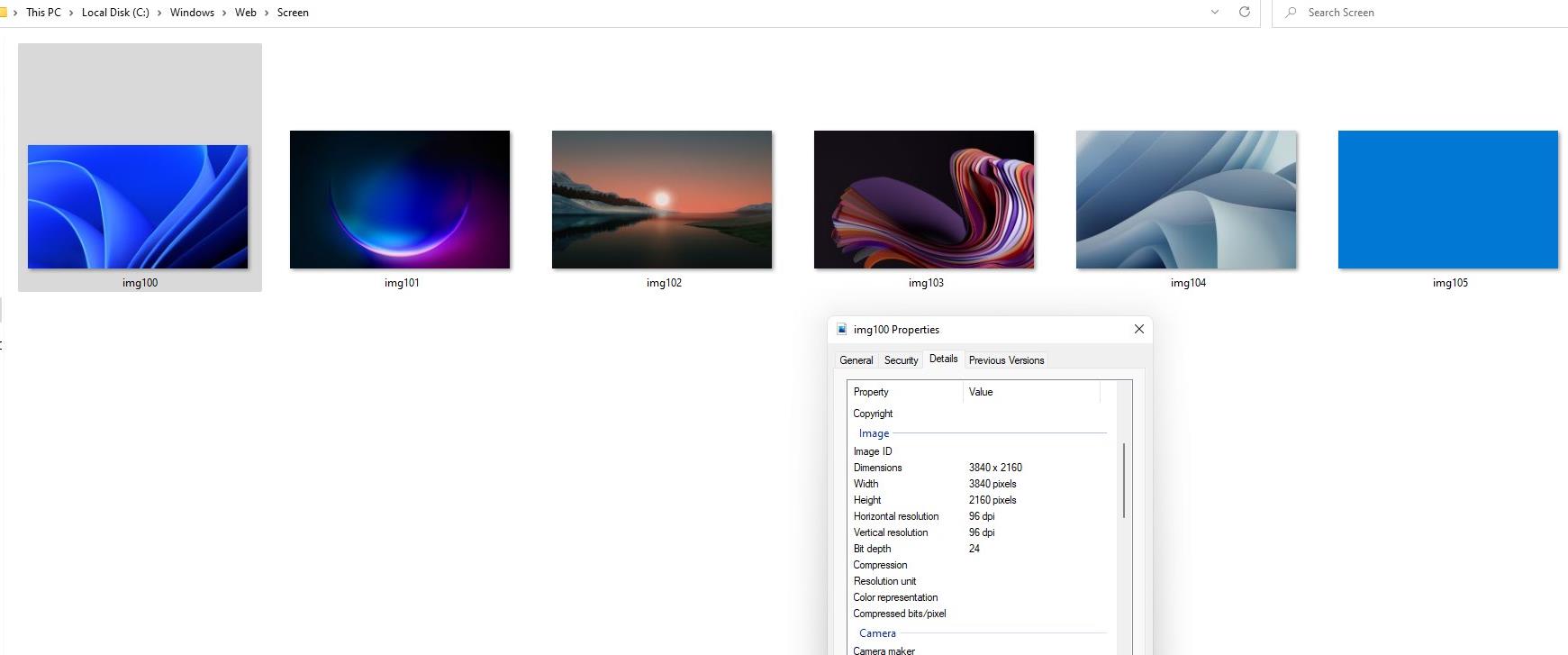Select the img105 solid blue thumbnail
Screen dimensions: 1568x655
[x=1447, y=199]
